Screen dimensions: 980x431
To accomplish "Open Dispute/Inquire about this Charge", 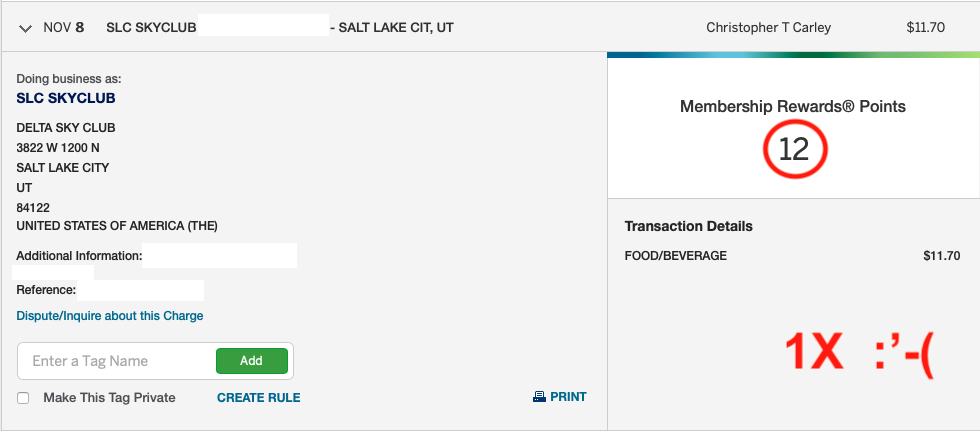I will pyautogui.click(x=110, y=316).
